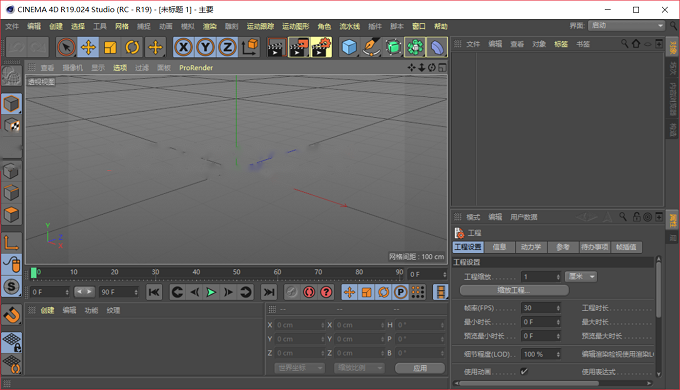
Task: Open ProRender viewport menu
Action: (196, 68)
